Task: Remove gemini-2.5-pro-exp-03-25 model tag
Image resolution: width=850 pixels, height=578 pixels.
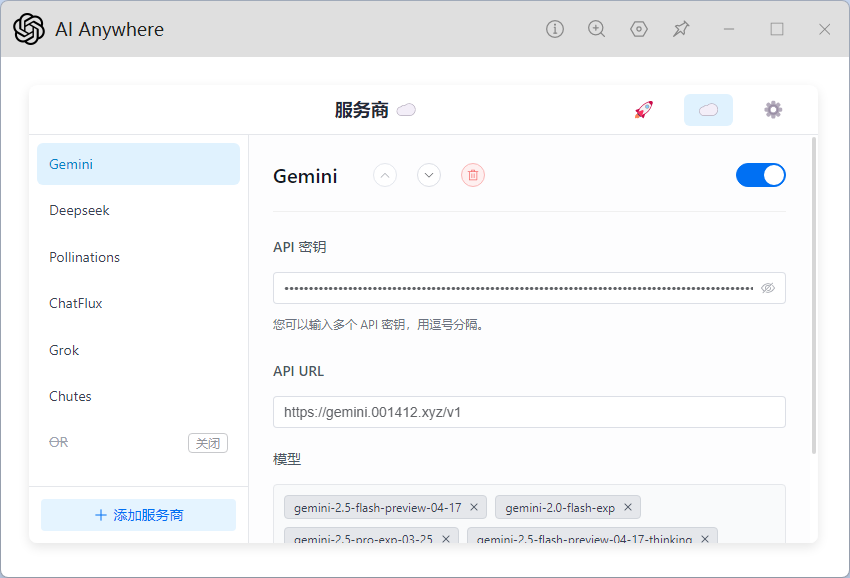Action: tap(446, 539)
